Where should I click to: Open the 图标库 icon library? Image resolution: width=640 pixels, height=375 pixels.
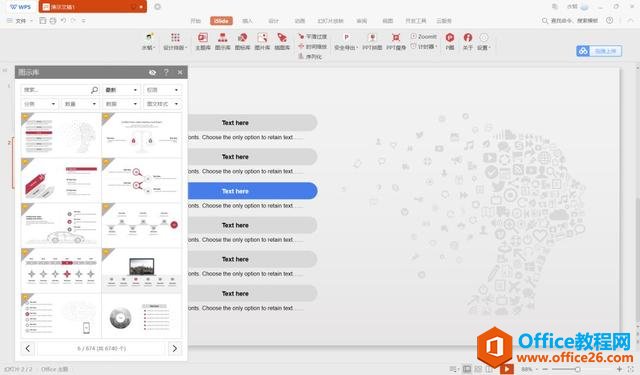[242, 42]
